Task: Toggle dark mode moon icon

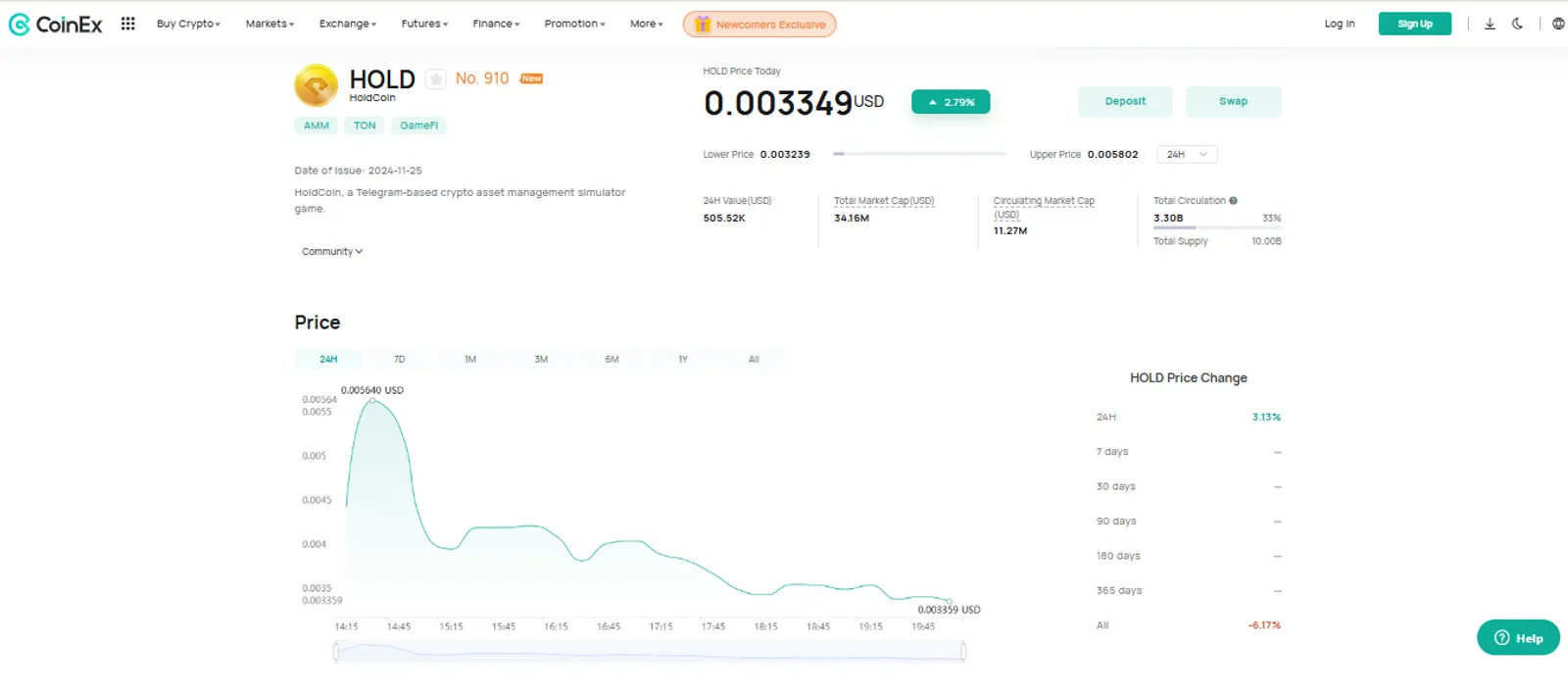Action: click(x=1517, y=24)
